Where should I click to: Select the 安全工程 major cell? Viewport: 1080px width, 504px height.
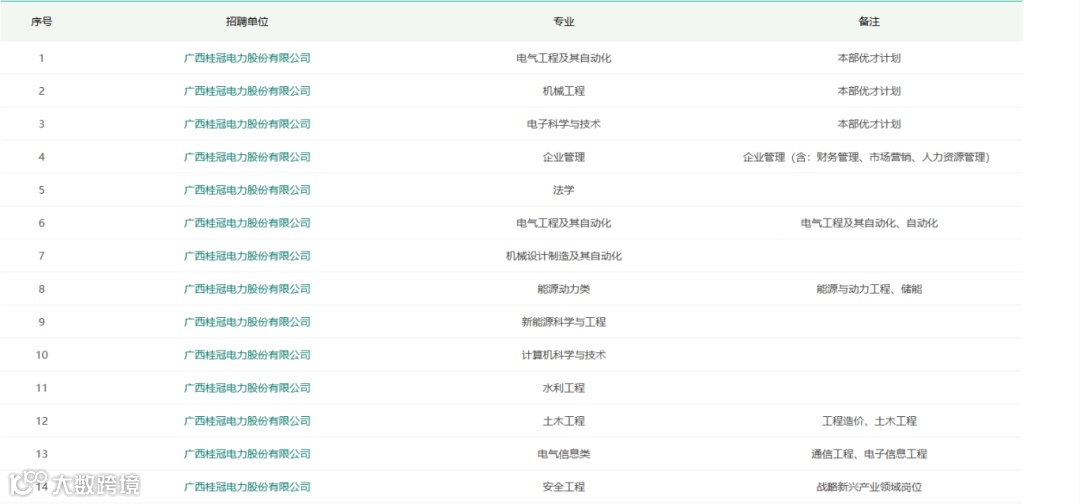click(563, 487)
